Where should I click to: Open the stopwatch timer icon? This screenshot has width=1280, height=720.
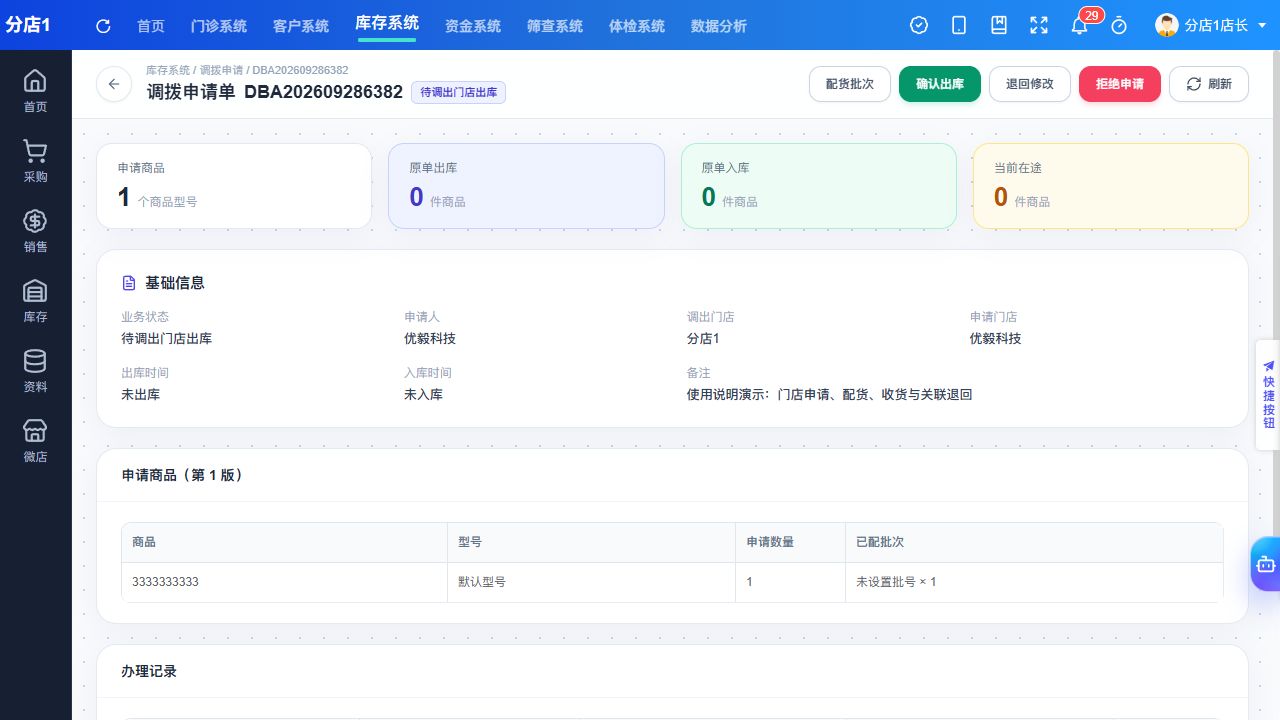tap(1119, 26)
